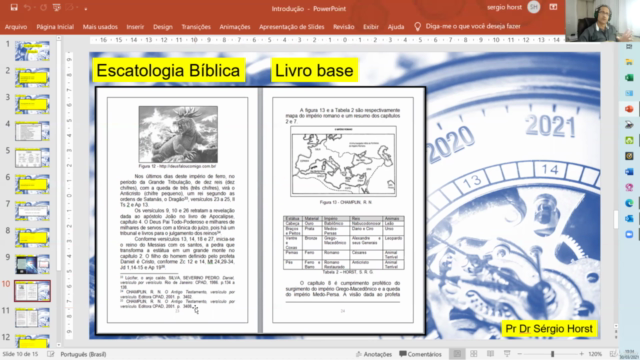Viewport: 640px width, 360px height.
Task: Click the 'Livro base' yellow text box
Action: (314, 70)
